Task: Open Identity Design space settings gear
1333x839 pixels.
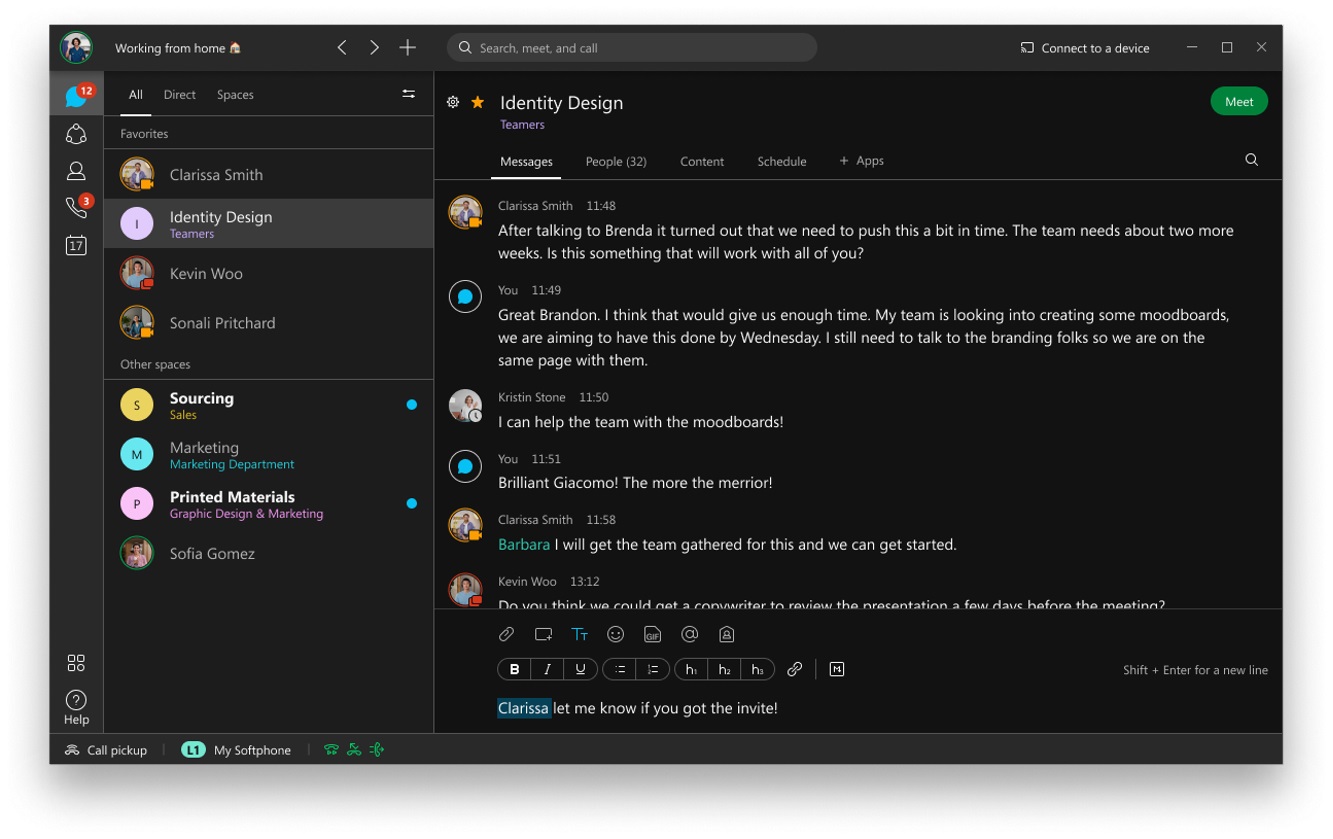Action: coord(453,102)
